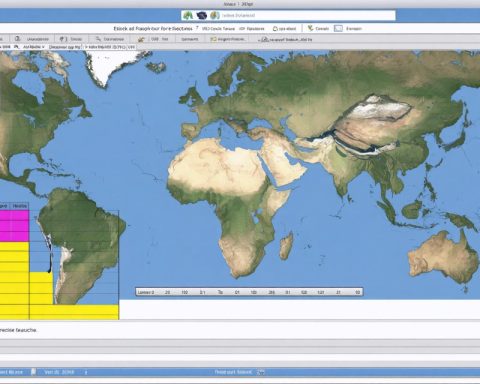Click the text label in the center of the status bar

pos(233,372)
